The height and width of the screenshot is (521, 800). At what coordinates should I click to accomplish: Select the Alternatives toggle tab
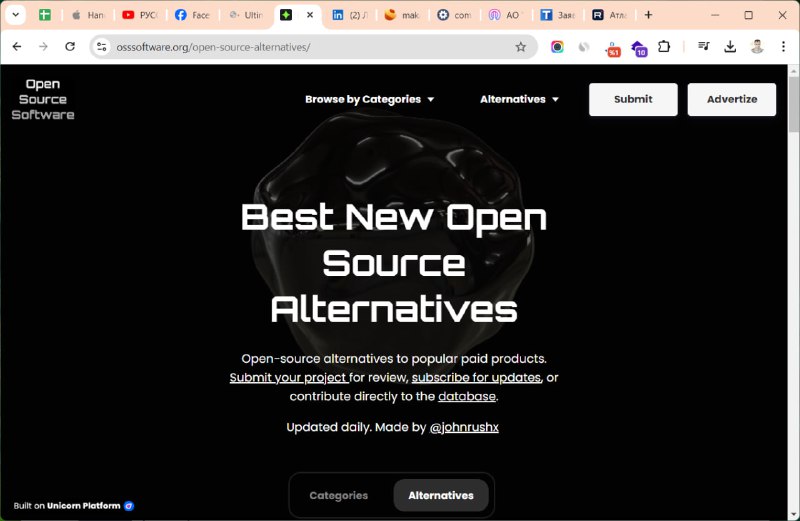tap(441, 495)
